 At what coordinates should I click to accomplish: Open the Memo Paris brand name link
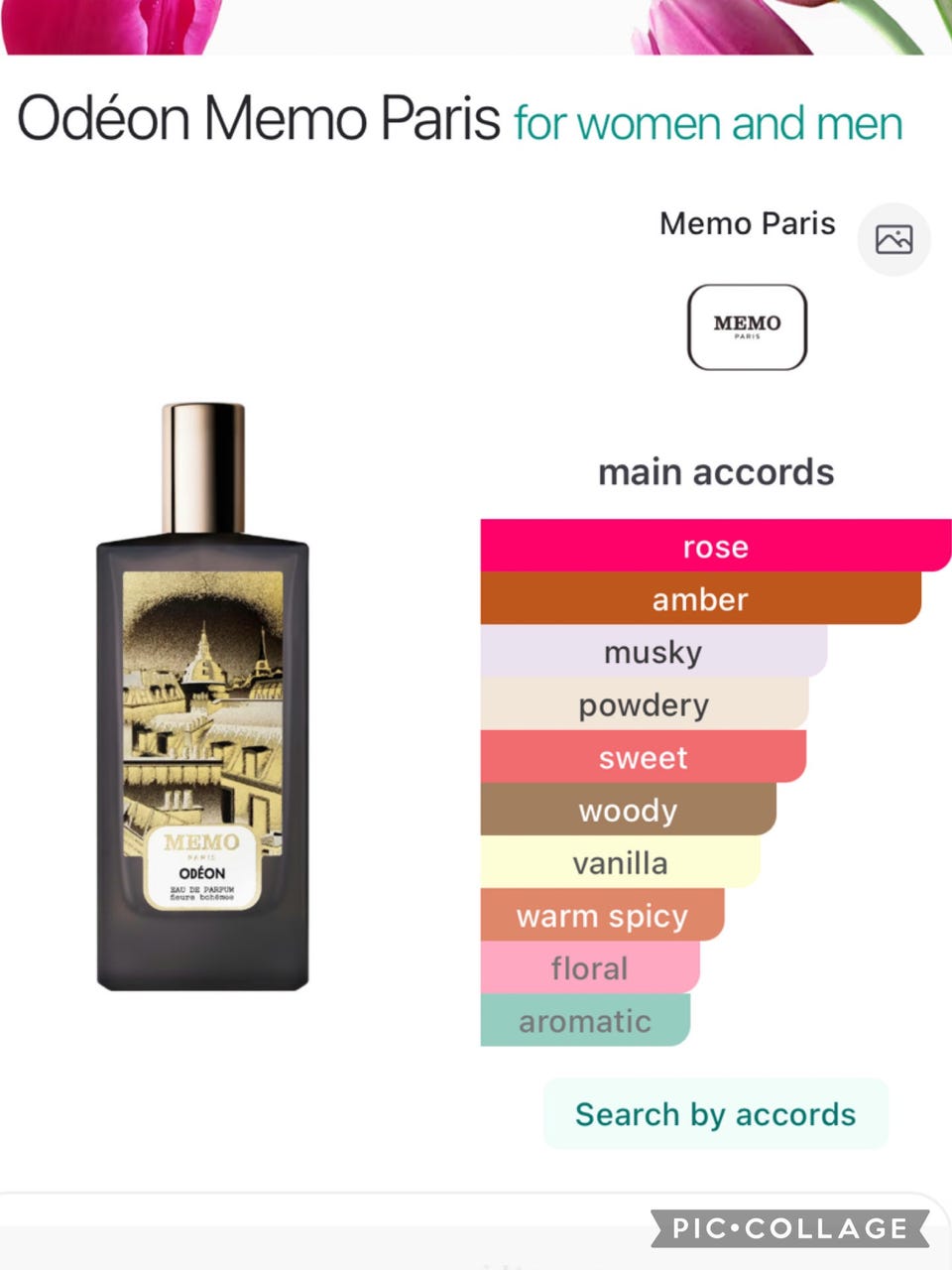pyautogui.click(x=748, y=223)
